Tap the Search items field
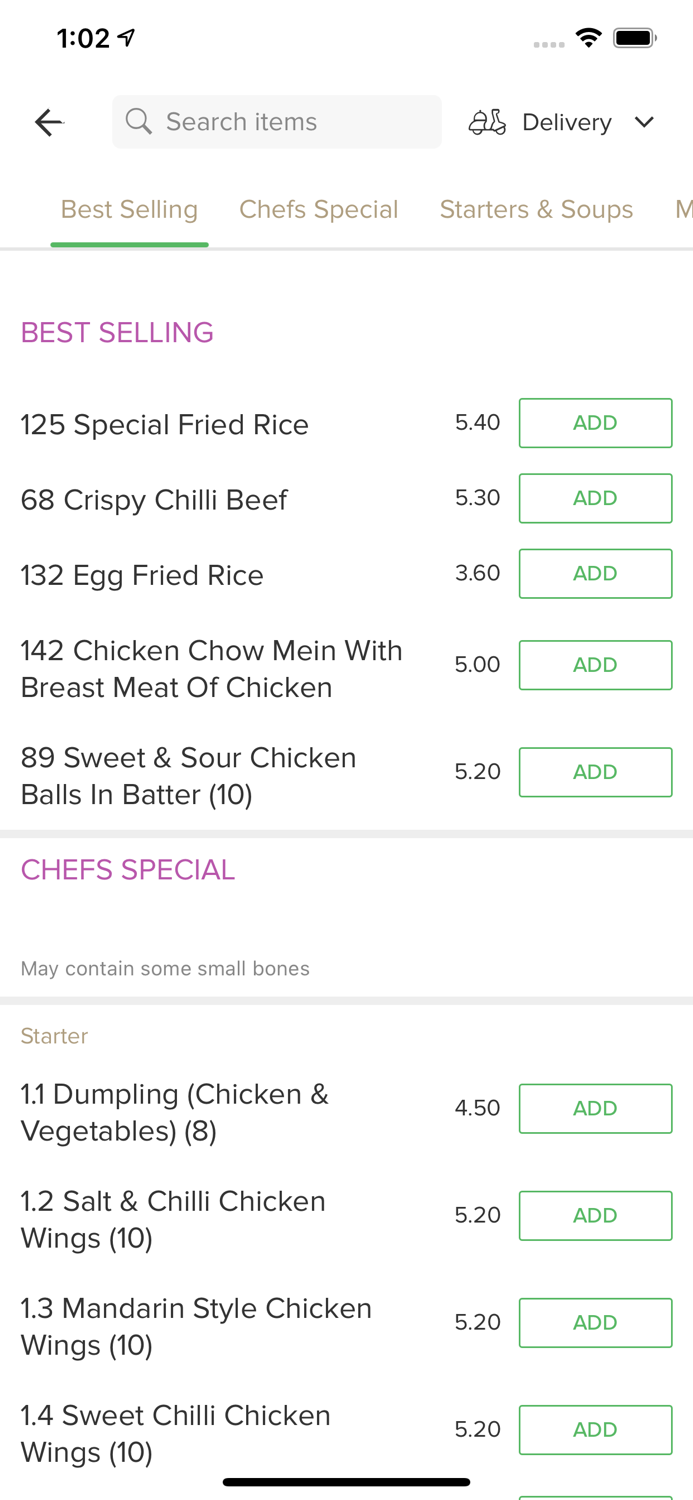This screenshot has height=1500, width=693. 277,121
